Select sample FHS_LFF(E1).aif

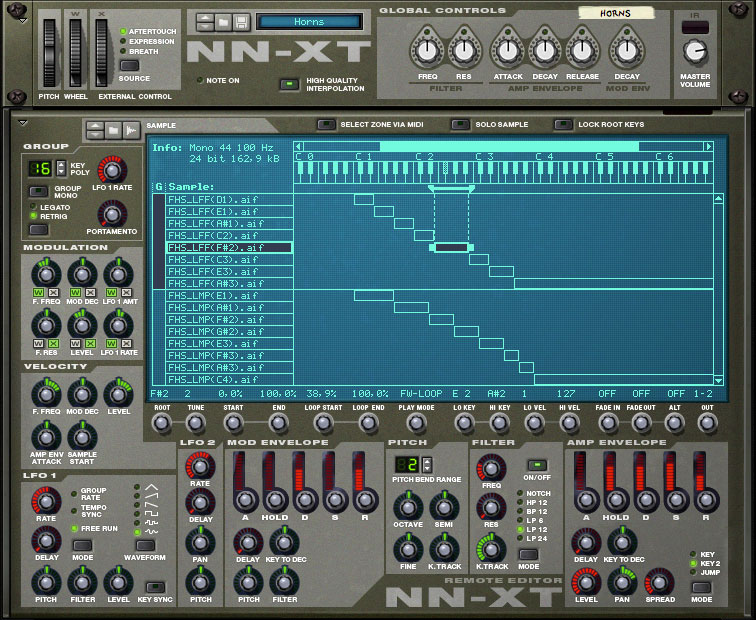click(230, 211)
